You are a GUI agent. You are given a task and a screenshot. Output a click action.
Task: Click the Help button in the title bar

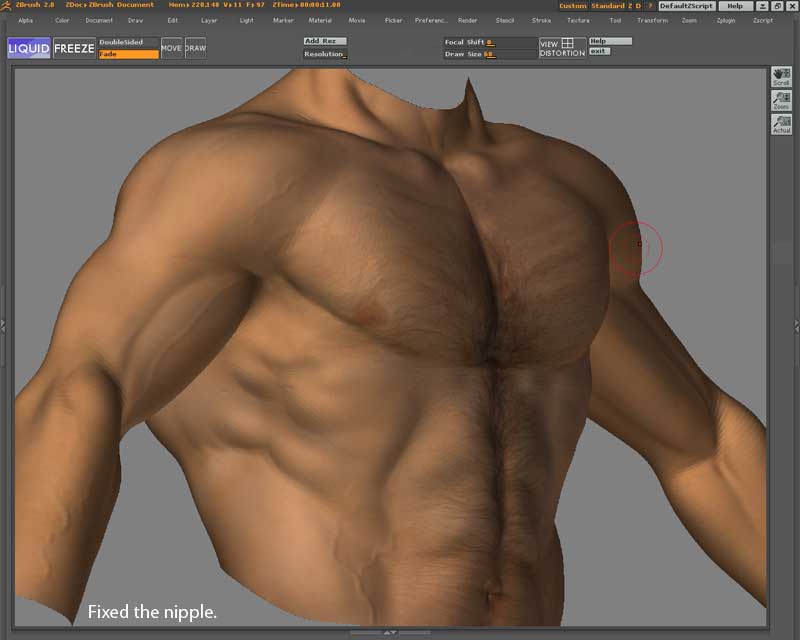[x=735, y=6]
